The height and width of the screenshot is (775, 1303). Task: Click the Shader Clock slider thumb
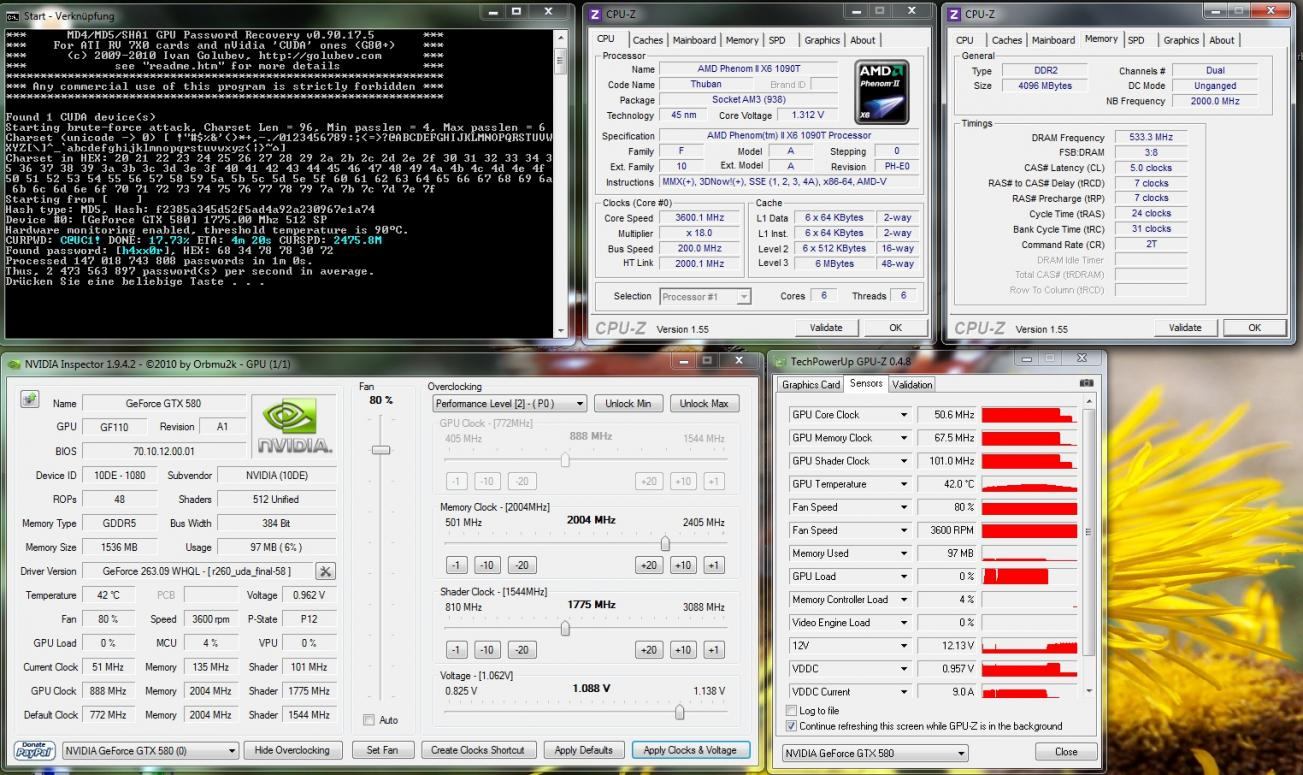[x=565, y=628]
